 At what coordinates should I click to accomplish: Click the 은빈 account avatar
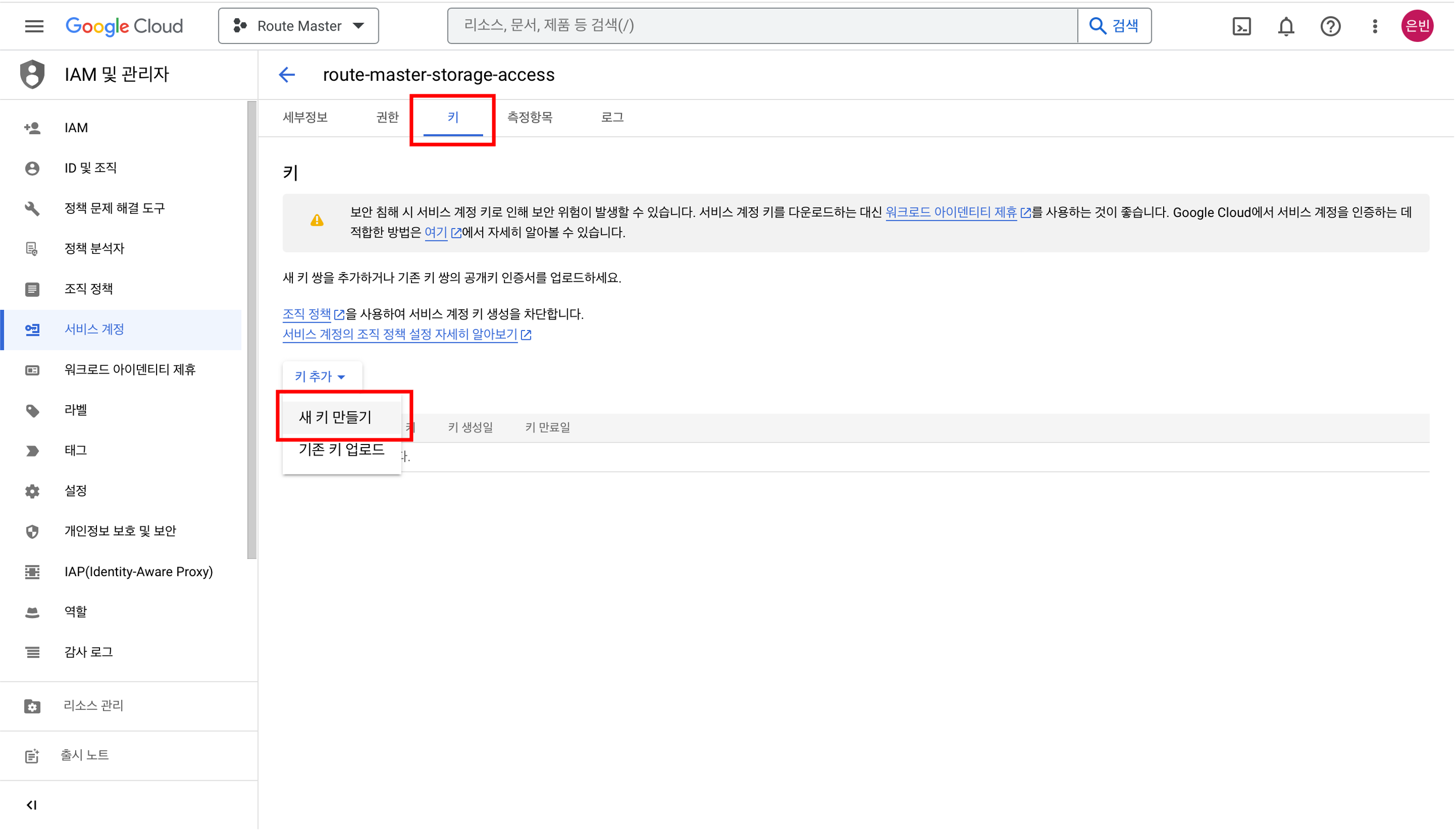tap(1417, 26)
